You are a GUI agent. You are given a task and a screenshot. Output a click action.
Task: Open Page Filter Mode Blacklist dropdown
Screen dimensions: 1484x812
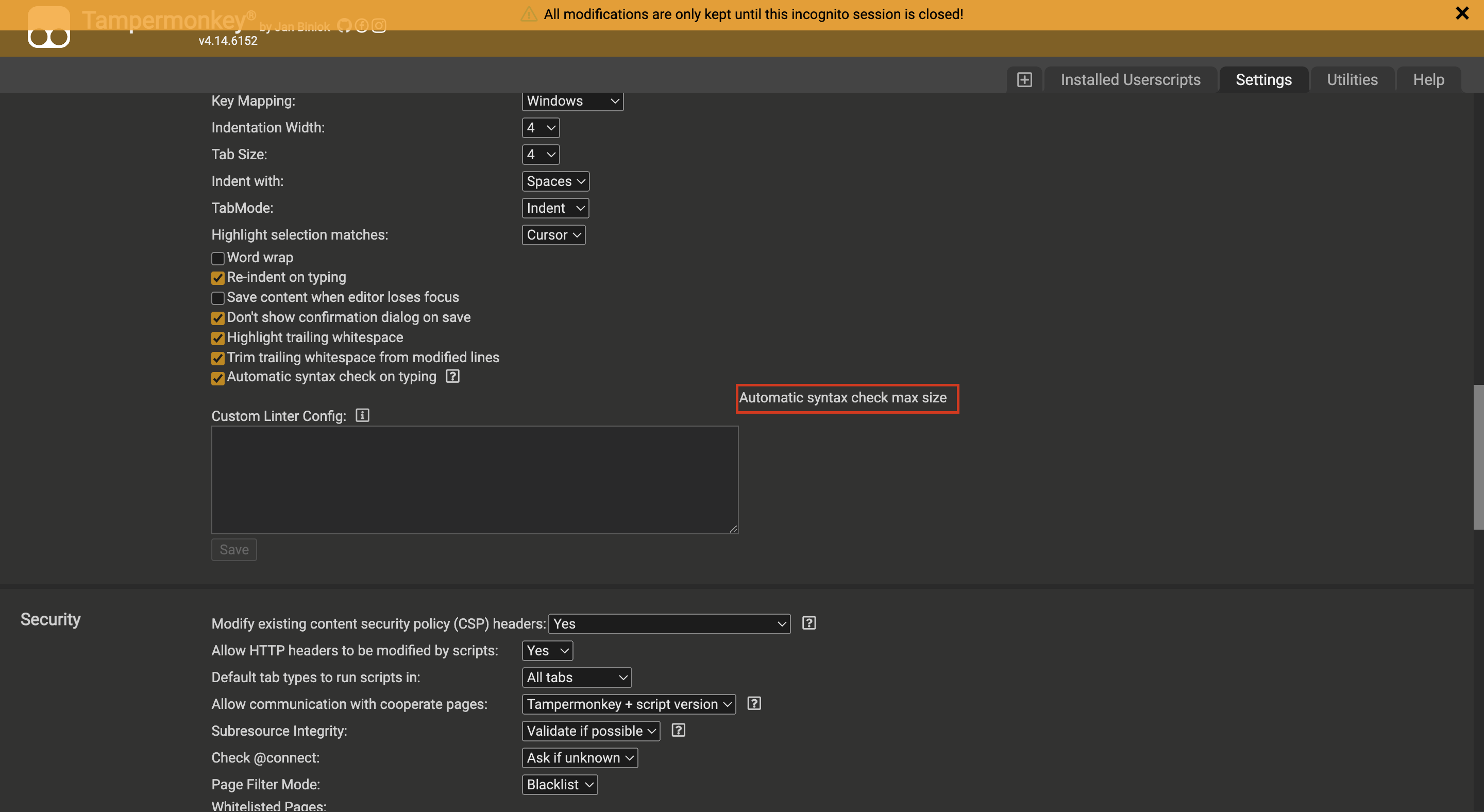point(560,784)
